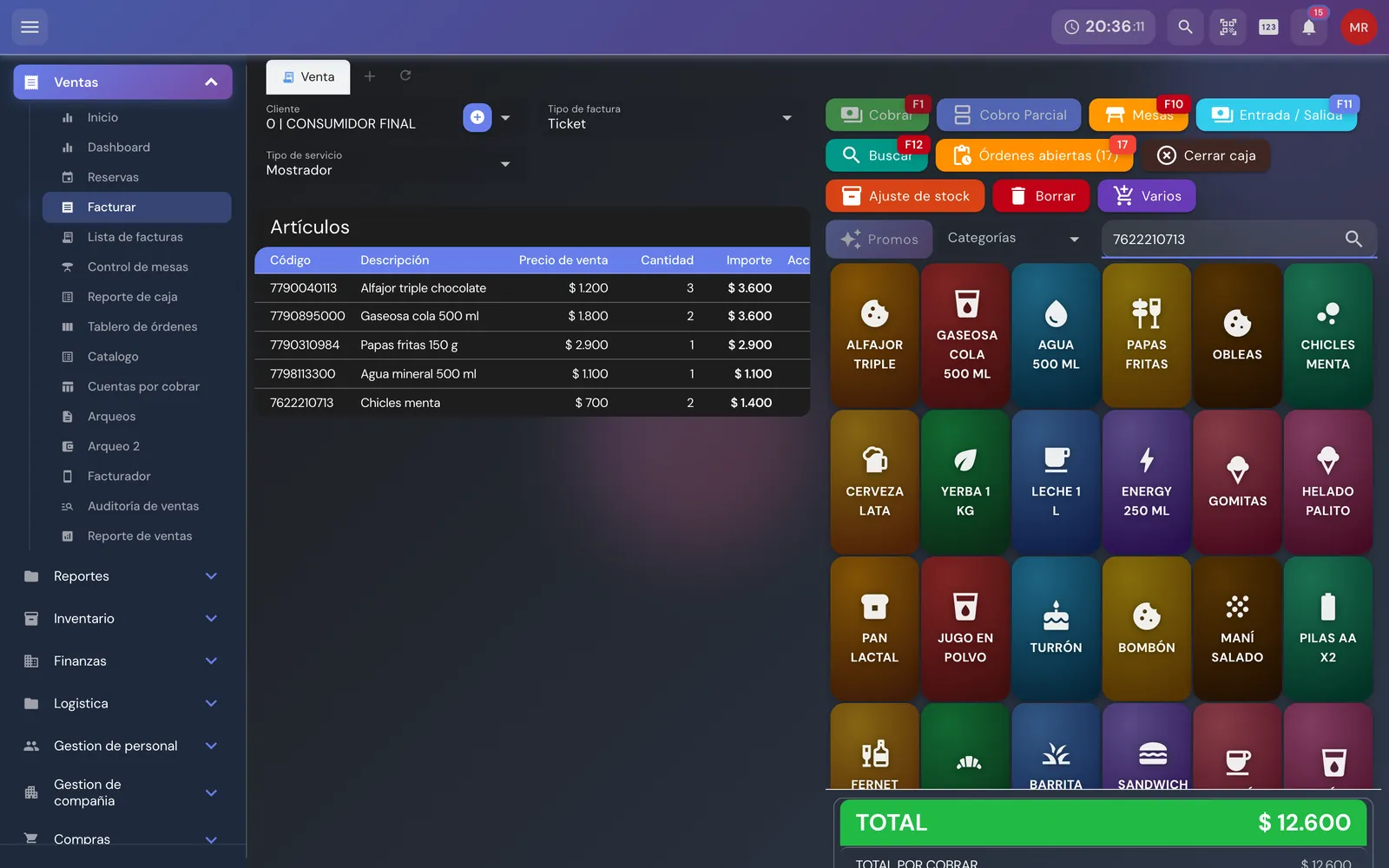Add Alfajor Triple product tile
The height and width of the screenshot is (868, 1389).
point(874,335)
